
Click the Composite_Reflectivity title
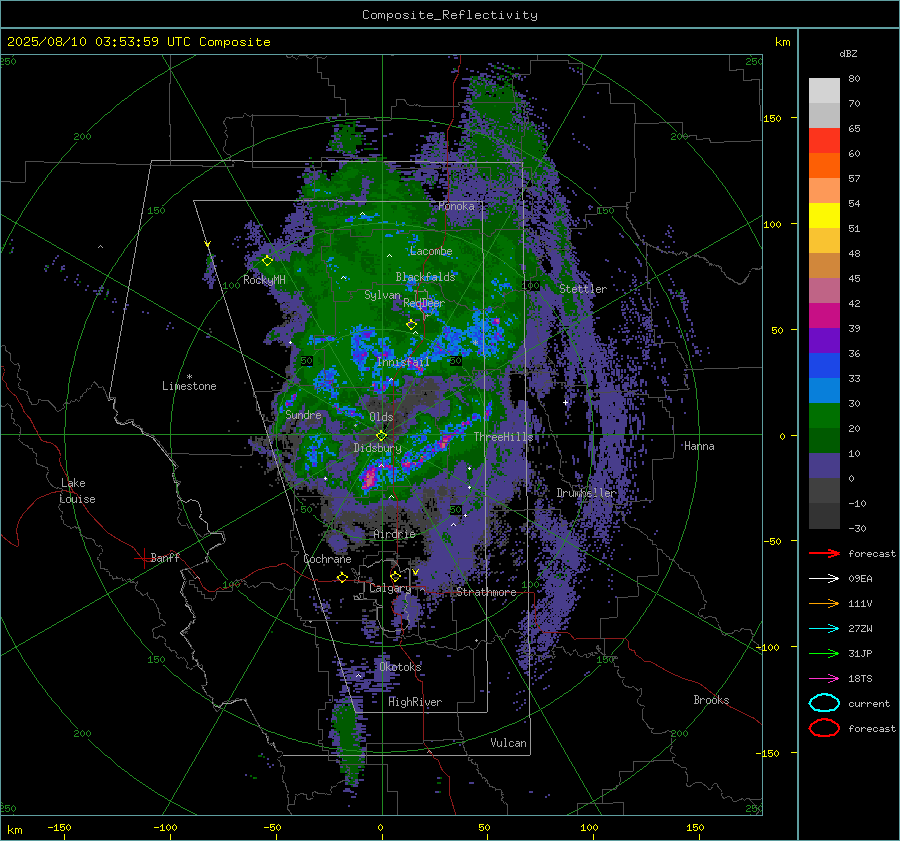click(x=450, y=15)
